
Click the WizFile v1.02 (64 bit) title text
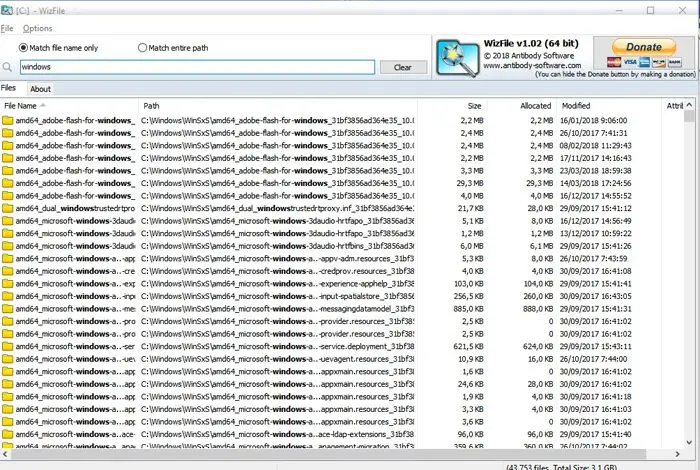point(531,43)
